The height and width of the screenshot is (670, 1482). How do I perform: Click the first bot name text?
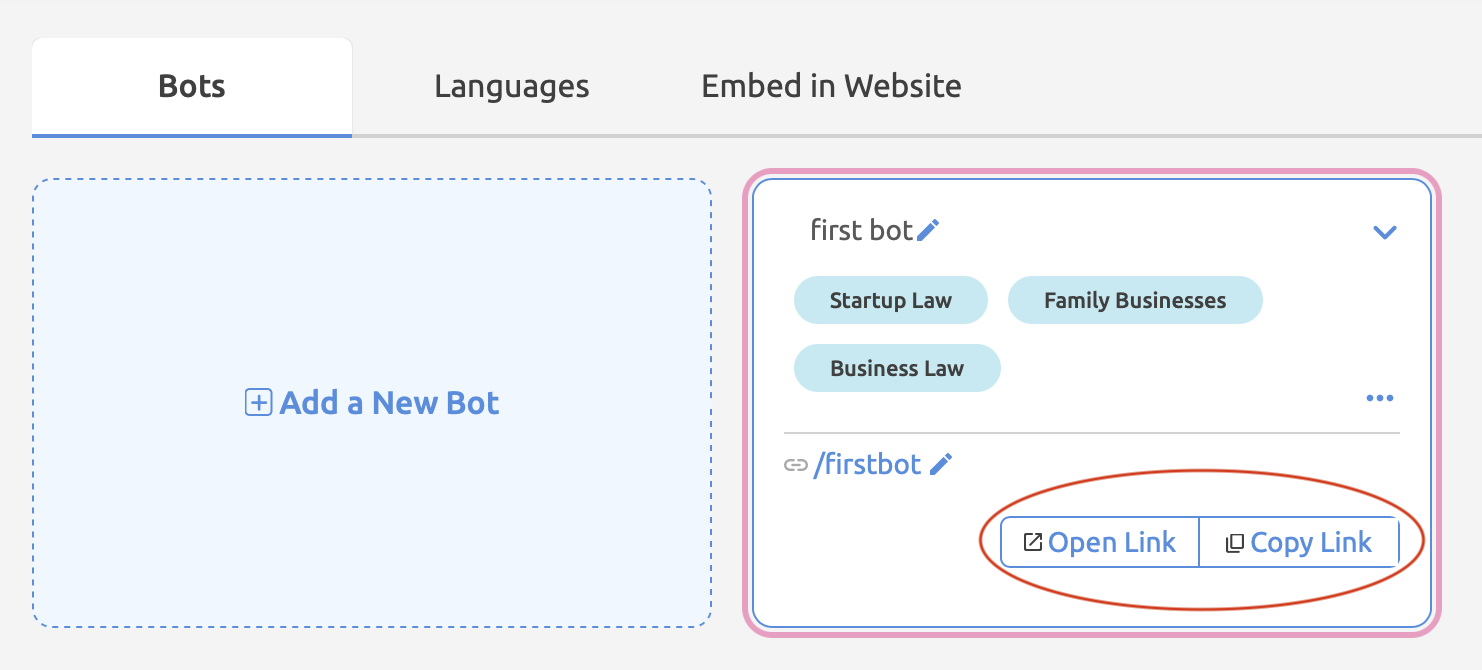pyautogui.click(x=861, y=231)
